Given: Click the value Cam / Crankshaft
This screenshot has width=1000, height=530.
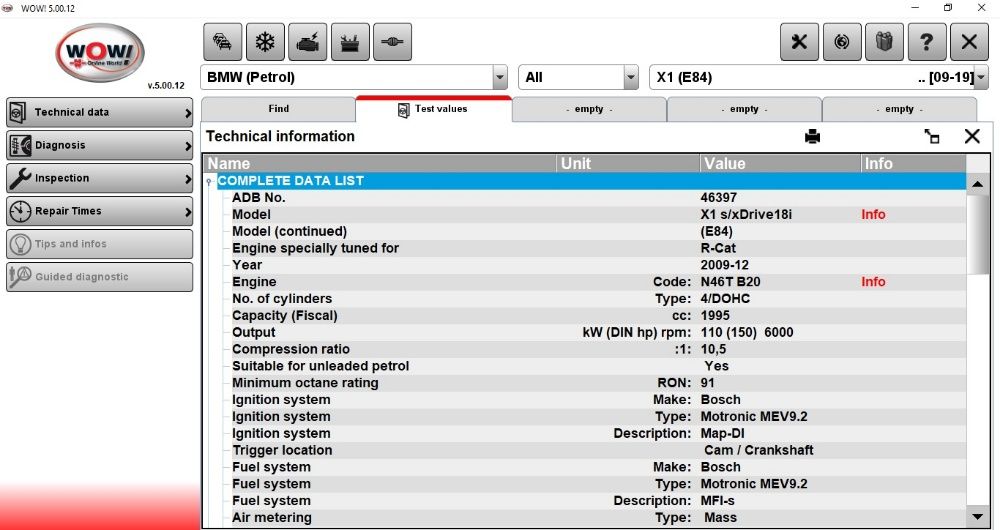Looking at the screenshot, I should 759,450.
